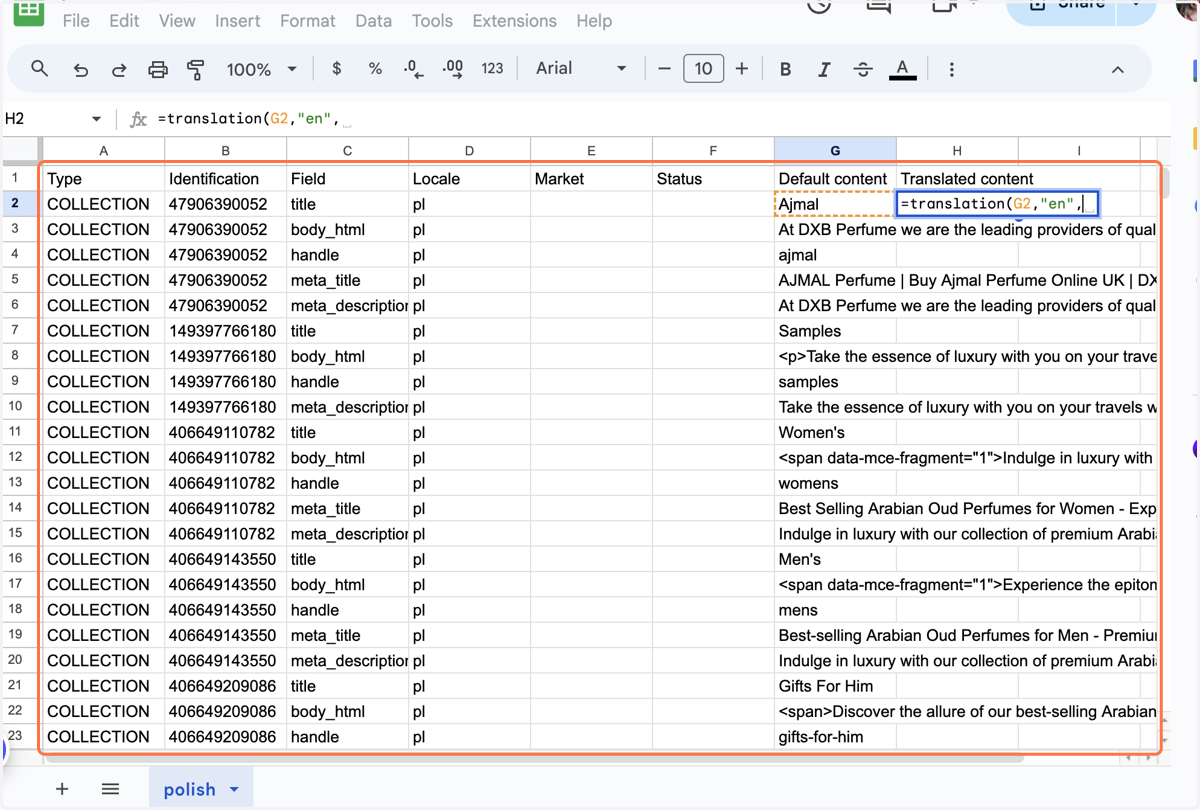Select column D header

pos(469,151)
